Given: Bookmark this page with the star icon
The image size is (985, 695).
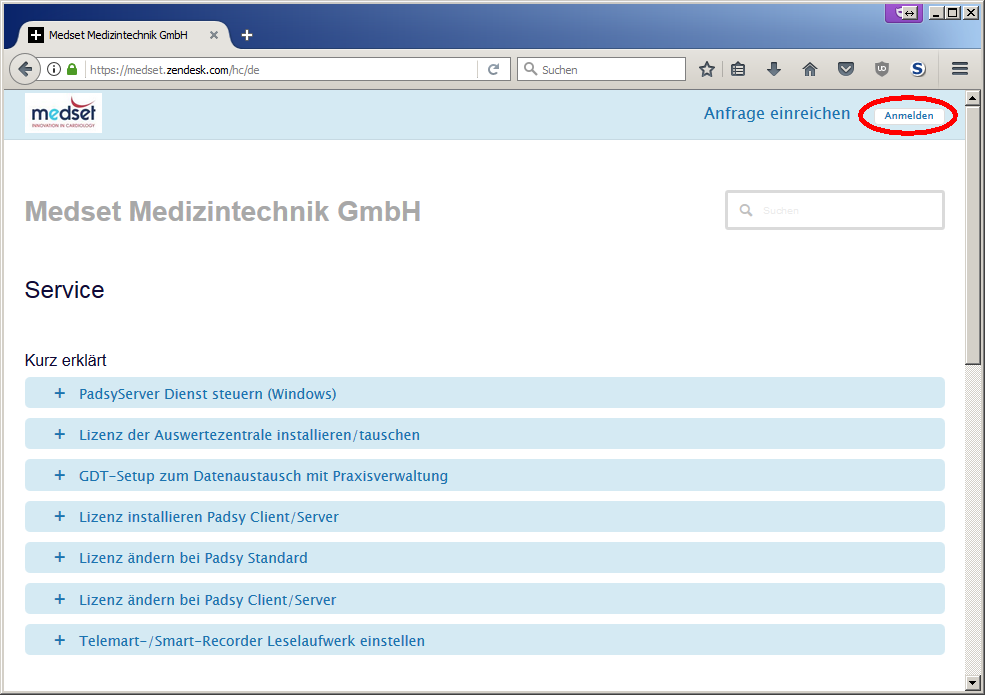Looking at the screenshot, I should point(707,69).
